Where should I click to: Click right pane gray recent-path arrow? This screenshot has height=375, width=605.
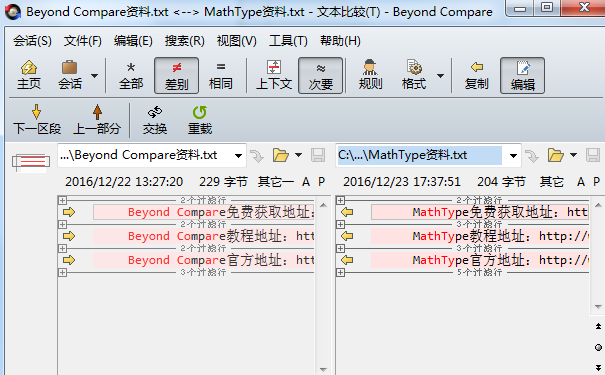click(x=532, y=156)
